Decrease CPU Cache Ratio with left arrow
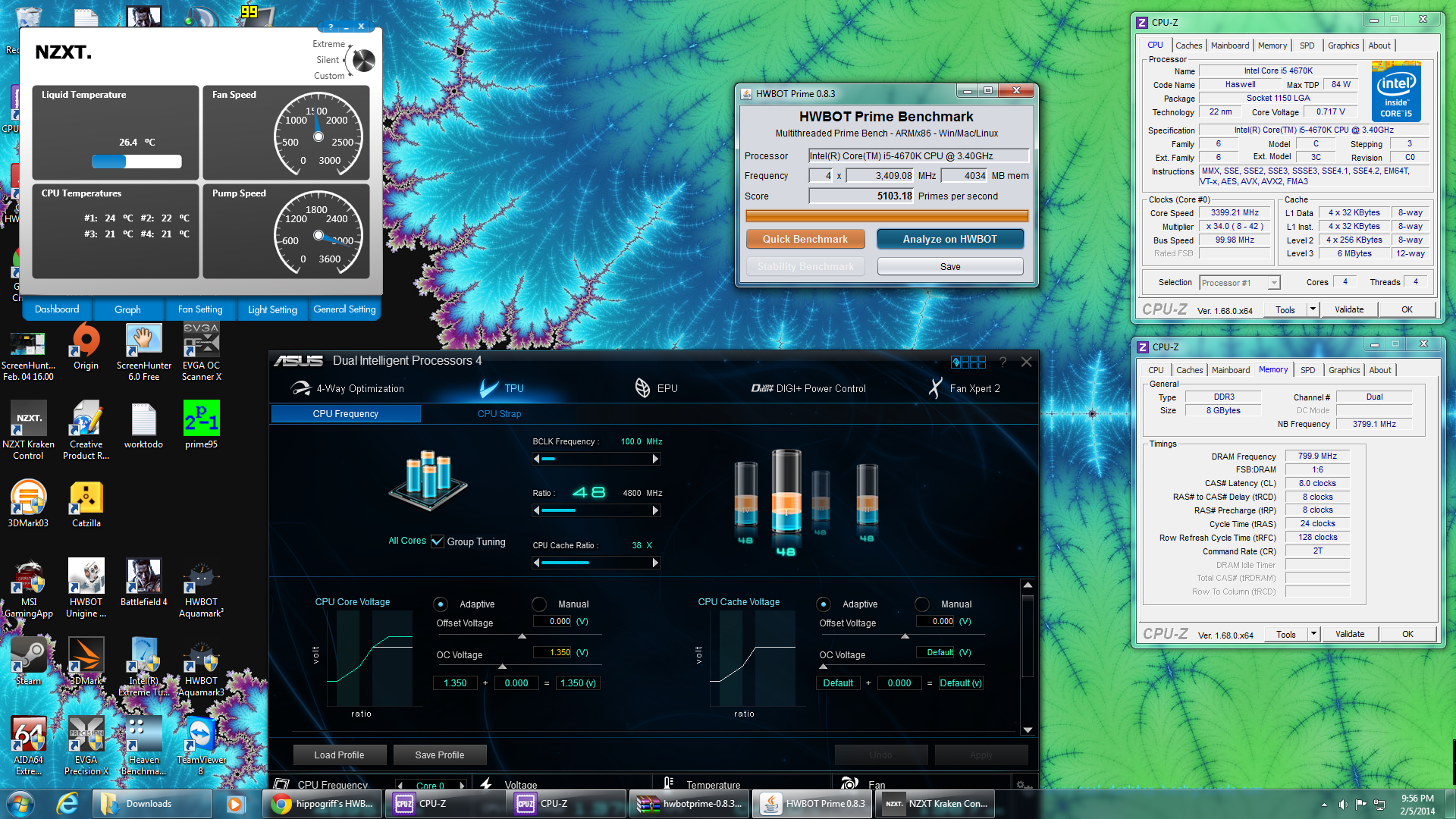The width and height of the screenshot is (1456, 819). tap(537, 563)
